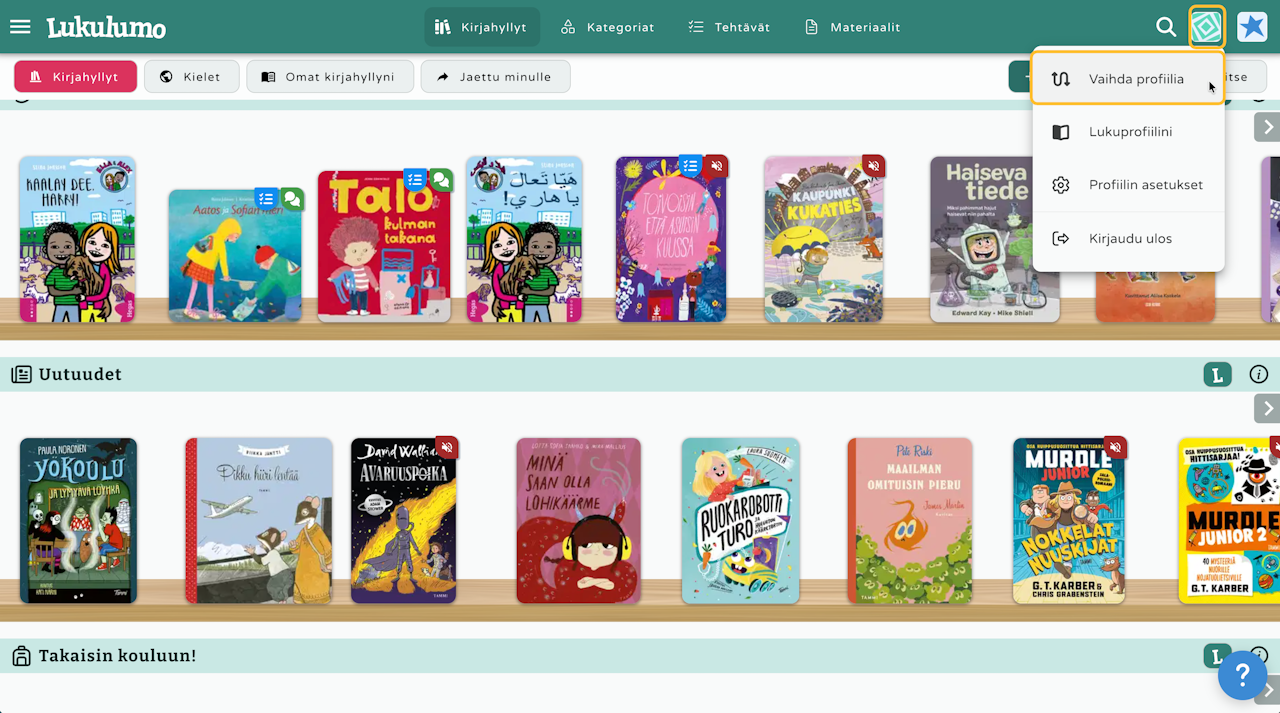
Task: Click the Omat kirjahyllyni button
Action: point(330,77)
